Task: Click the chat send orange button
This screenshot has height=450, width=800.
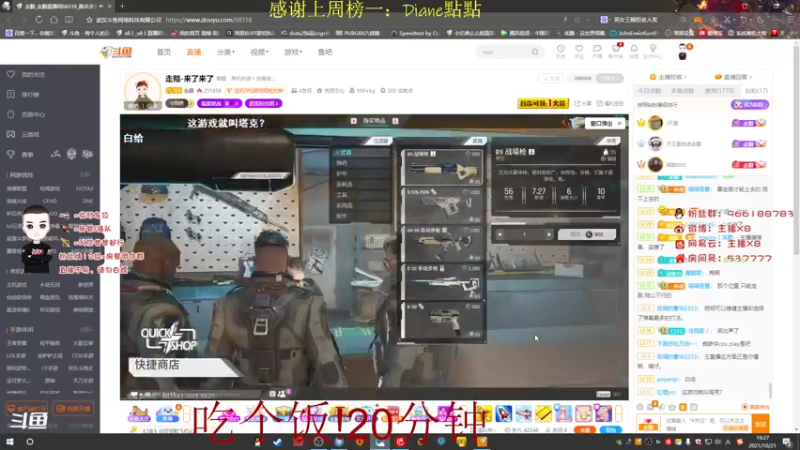Action: pyautogui.click(x=761, y=424)
